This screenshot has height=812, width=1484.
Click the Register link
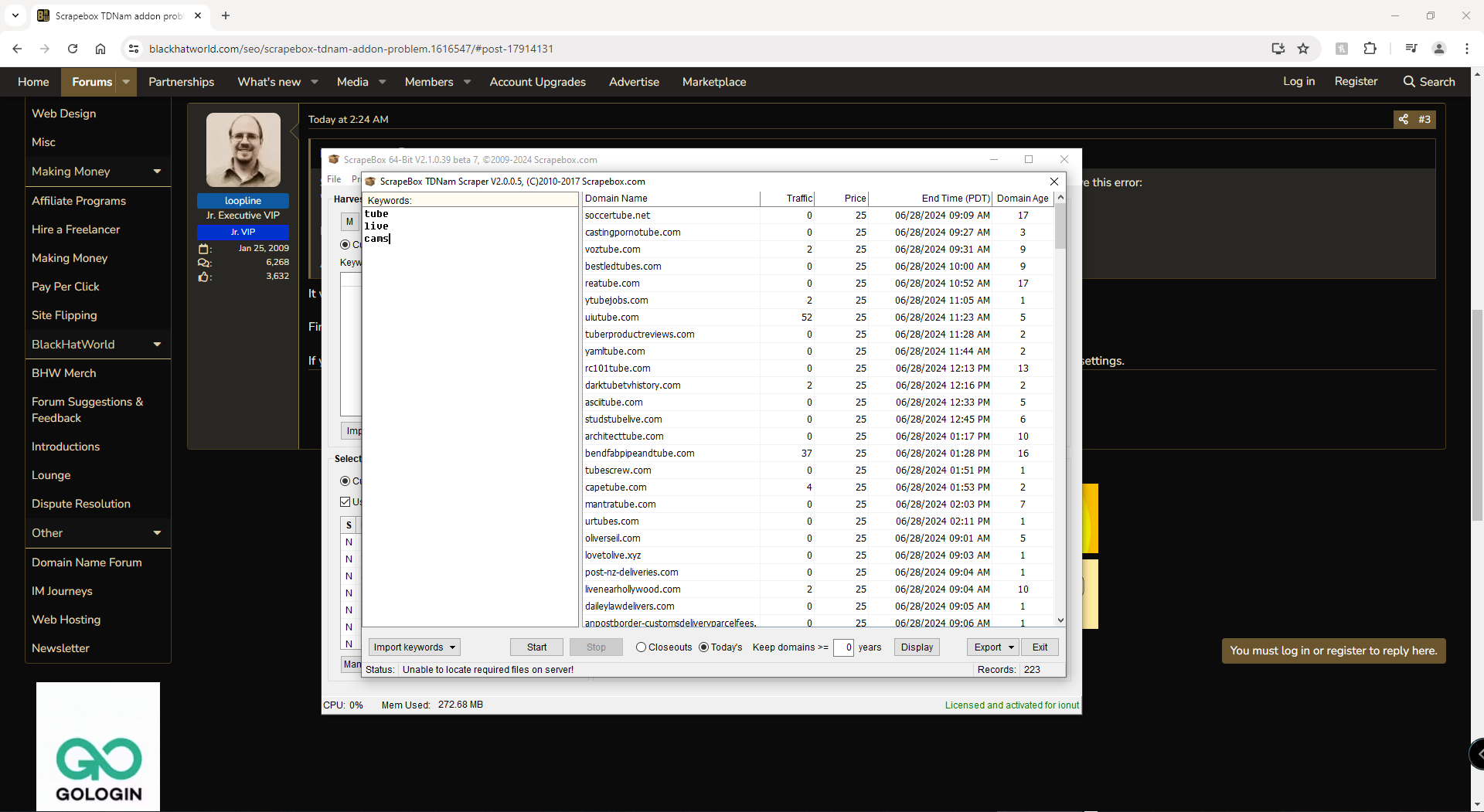pyautogui.click(x=1356, y=81)
